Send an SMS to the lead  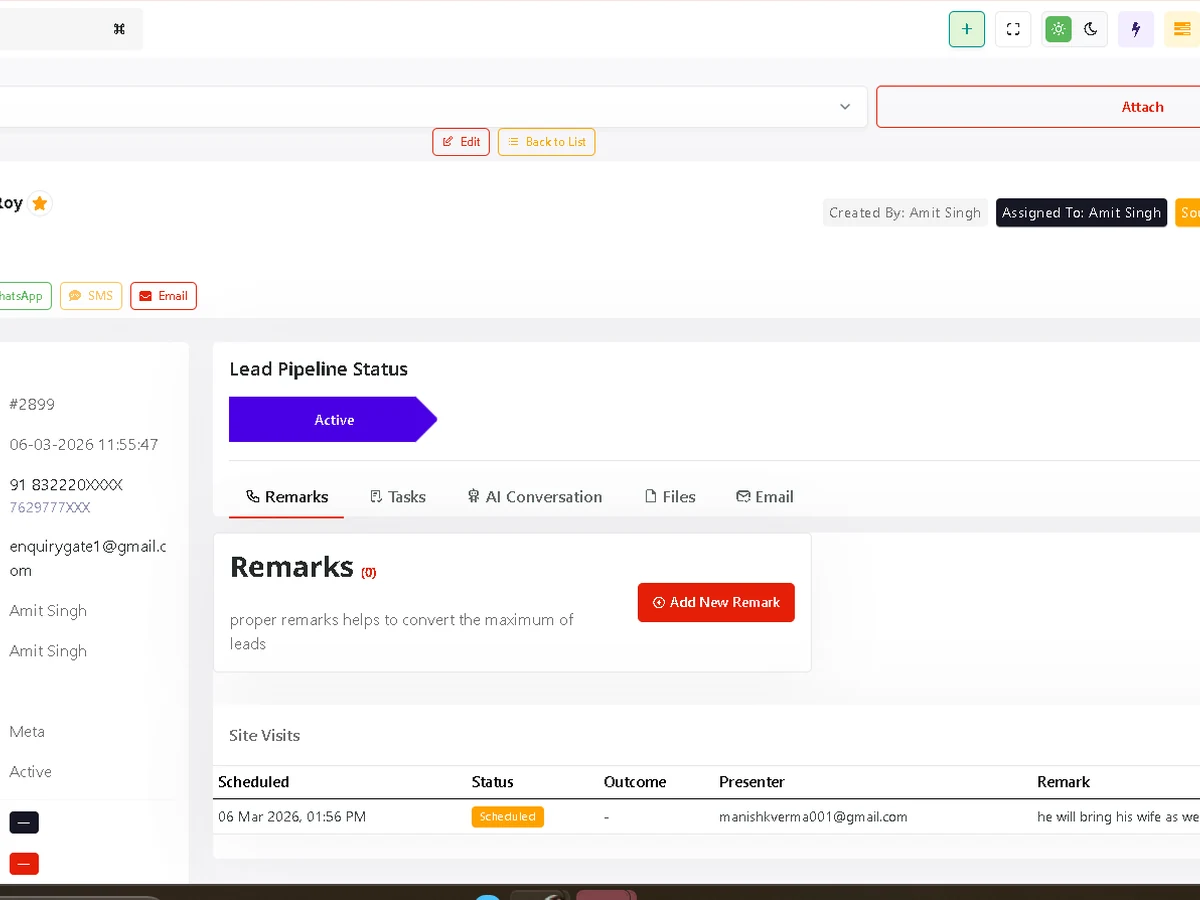pos(91,296)
